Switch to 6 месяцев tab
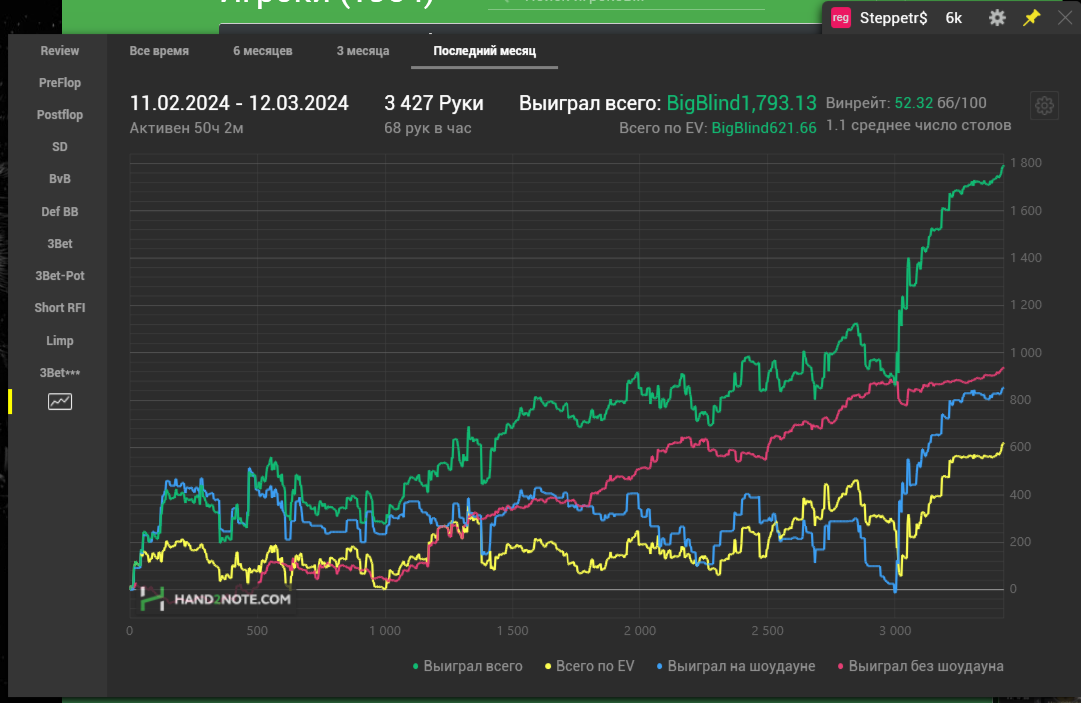 (263, 51)
